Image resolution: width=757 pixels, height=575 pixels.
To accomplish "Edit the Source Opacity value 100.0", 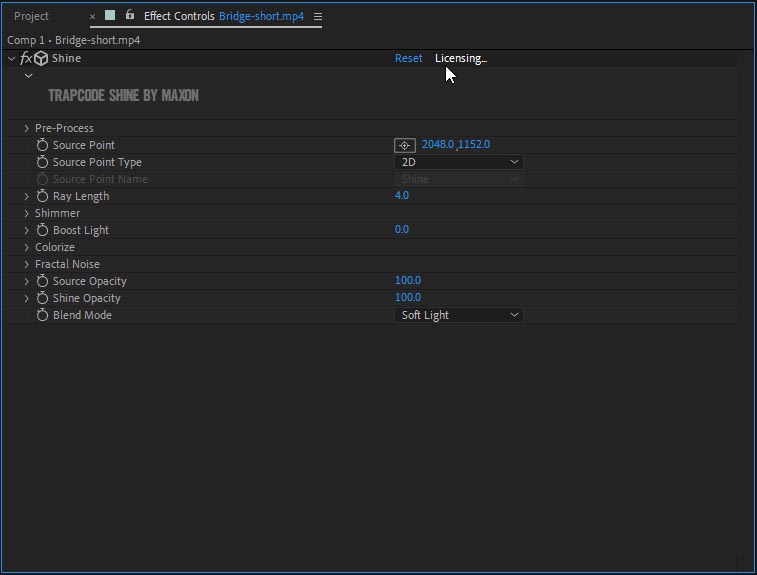I will click(408, 280).
